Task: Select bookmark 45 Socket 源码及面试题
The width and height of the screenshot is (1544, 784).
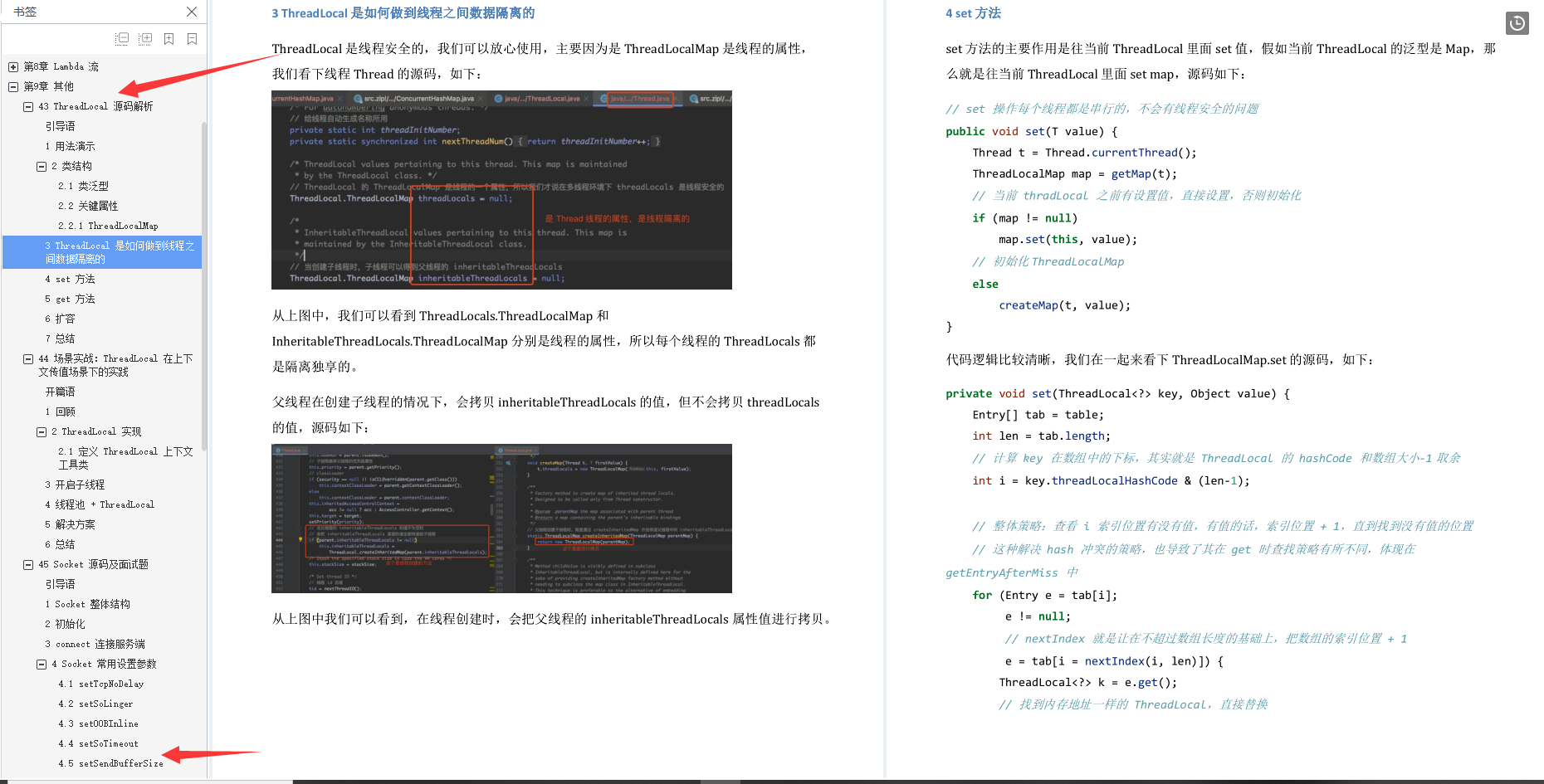Action: click(x=93, y=564)
